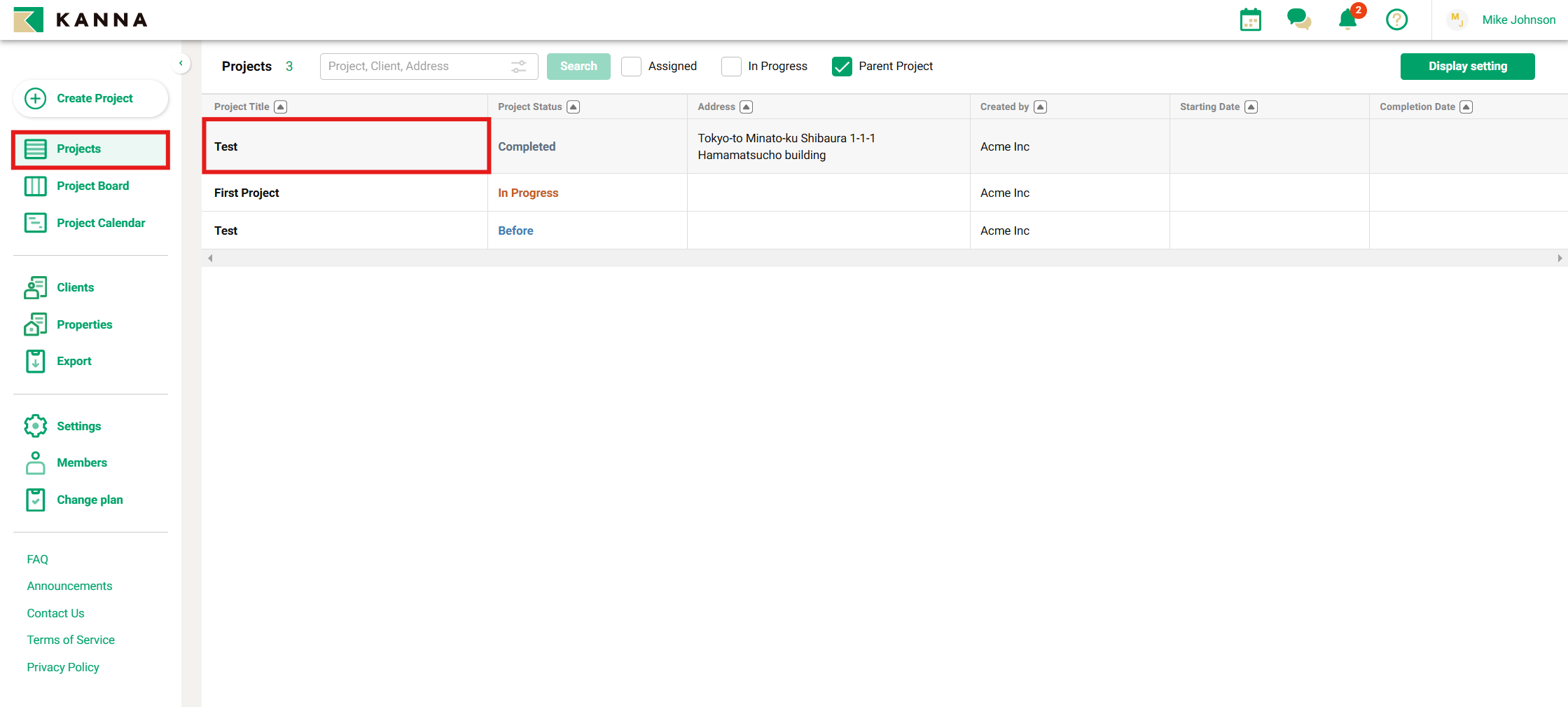Click Mike Johnson's avatar icon
This screenshot has width=1568, height=707.
(x=1457, y=20)
